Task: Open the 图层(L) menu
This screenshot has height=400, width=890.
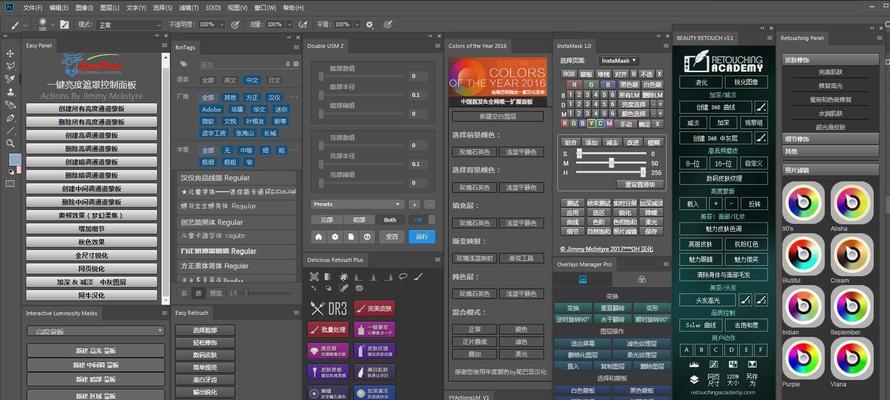Action: [110, 8]
